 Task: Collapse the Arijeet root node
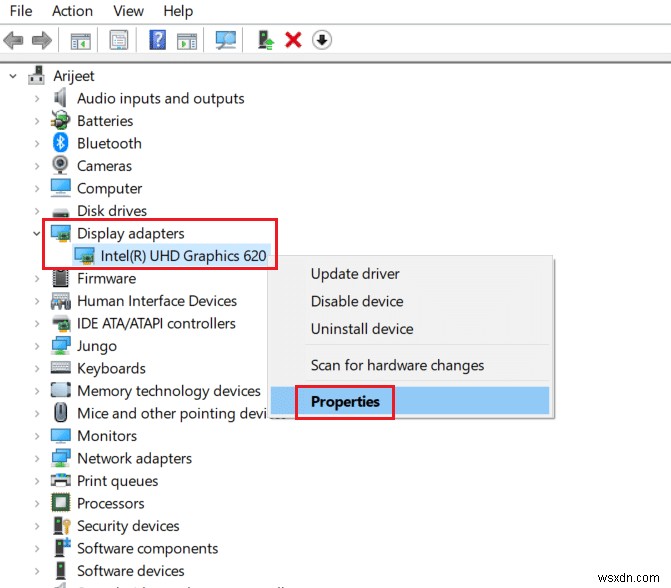click(x=13, y=76)
